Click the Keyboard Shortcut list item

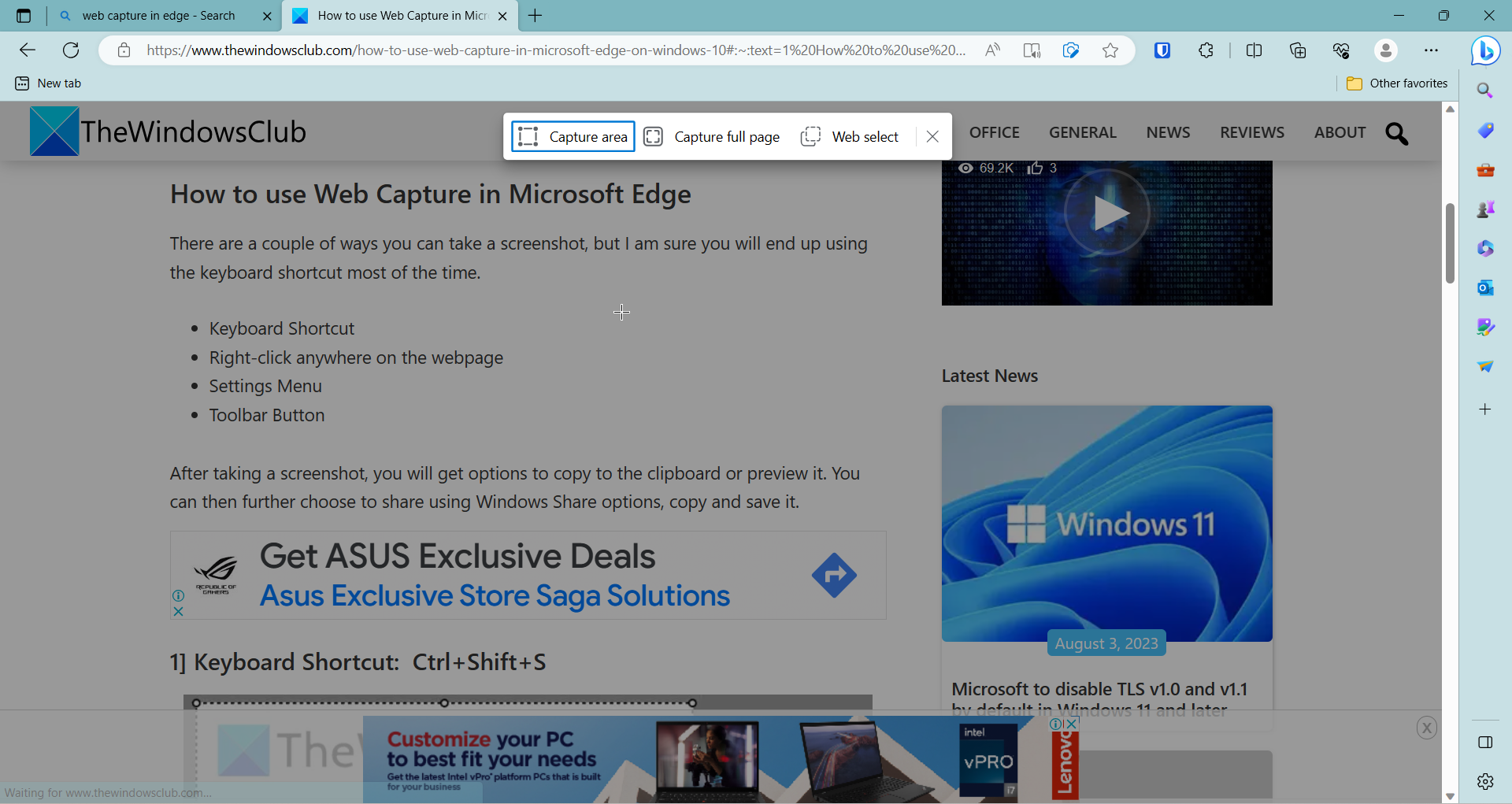pos(282,328)
